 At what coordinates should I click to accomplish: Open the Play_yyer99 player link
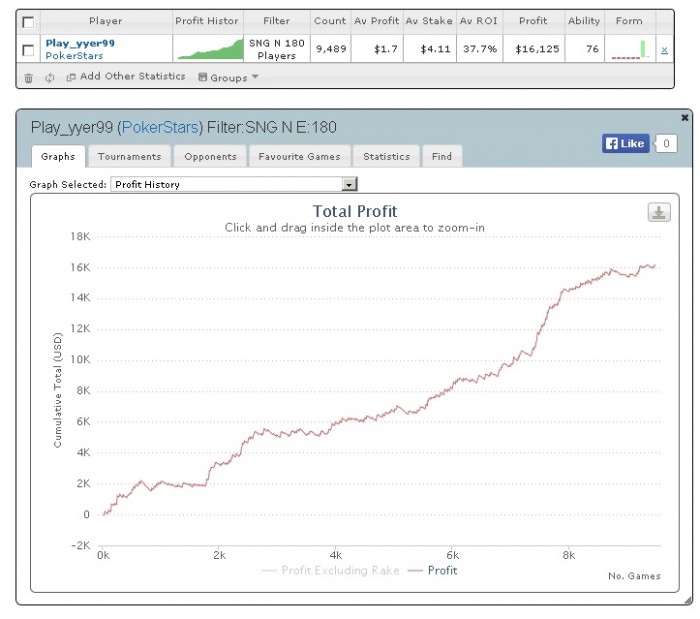click(80, 43)
